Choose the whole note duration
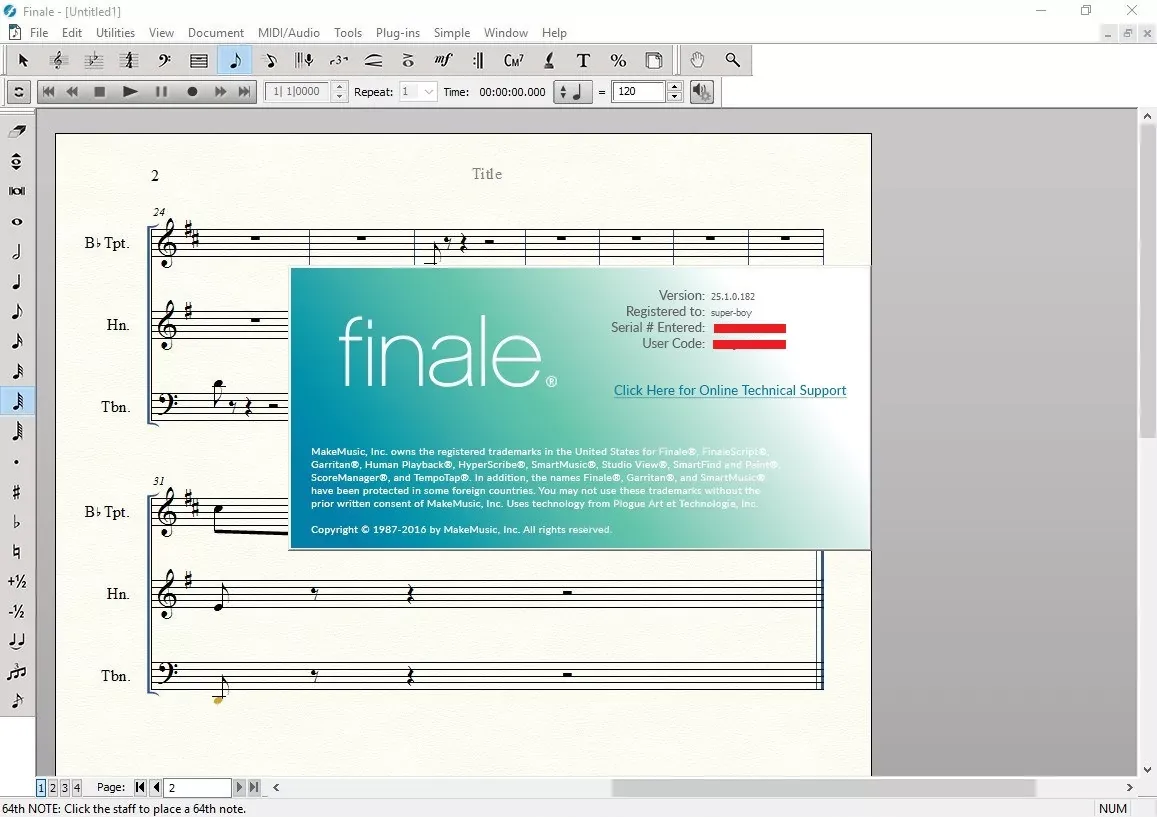This screenshot has width=1157, height=817. pos(17,221)
